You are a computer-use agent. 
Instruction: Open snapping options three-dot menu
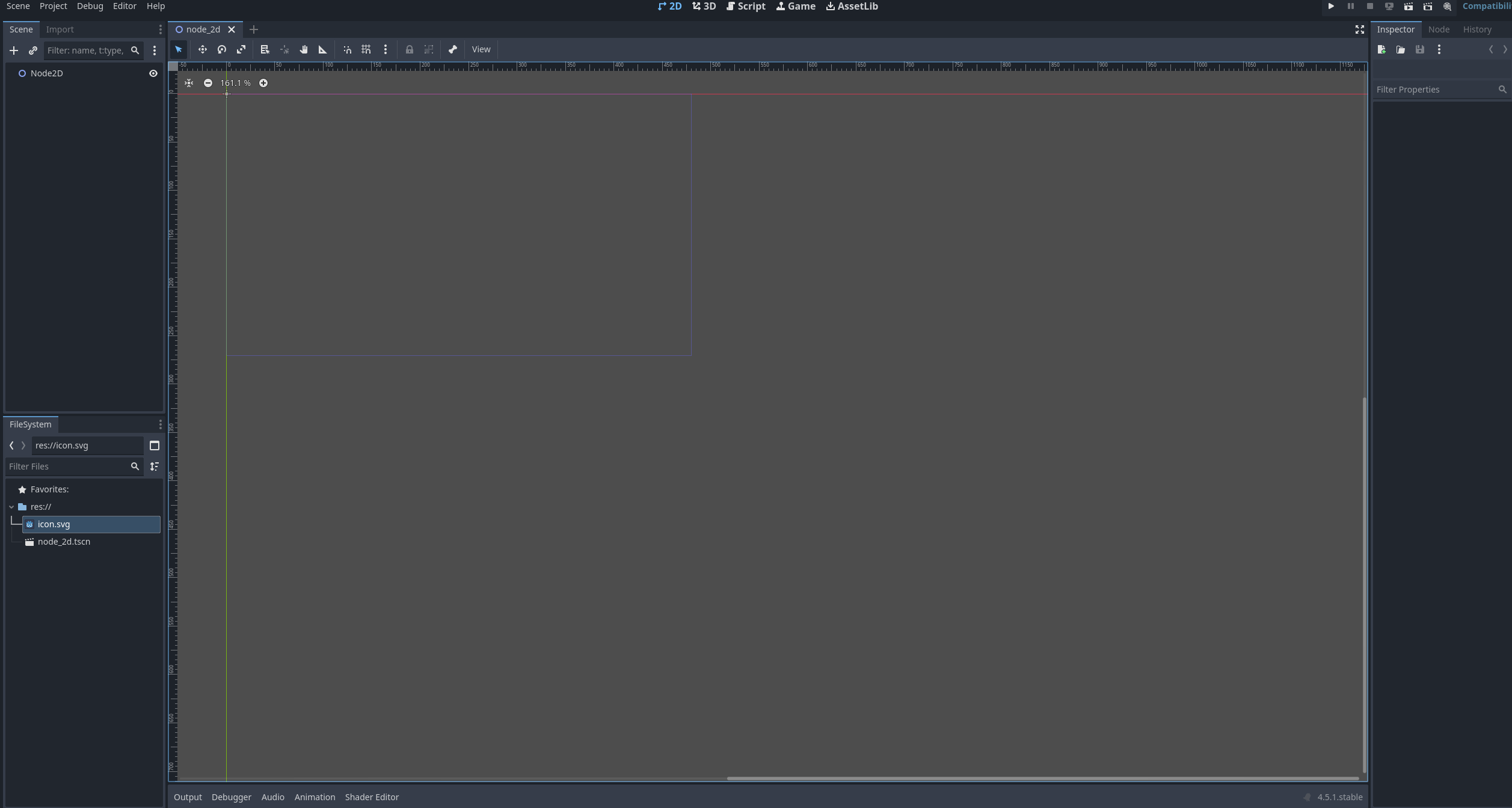tap(386, 49)
